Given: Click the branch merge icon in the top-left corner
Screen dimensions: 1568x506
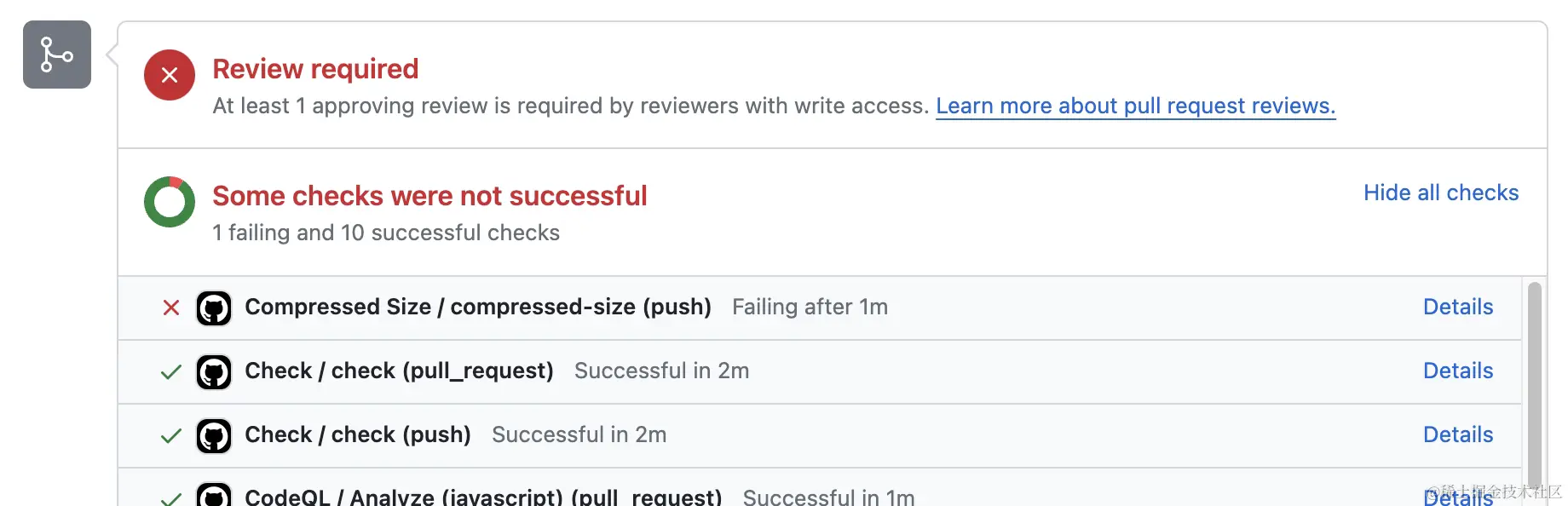Looking at the screenshot, I should tap(56, 55).
